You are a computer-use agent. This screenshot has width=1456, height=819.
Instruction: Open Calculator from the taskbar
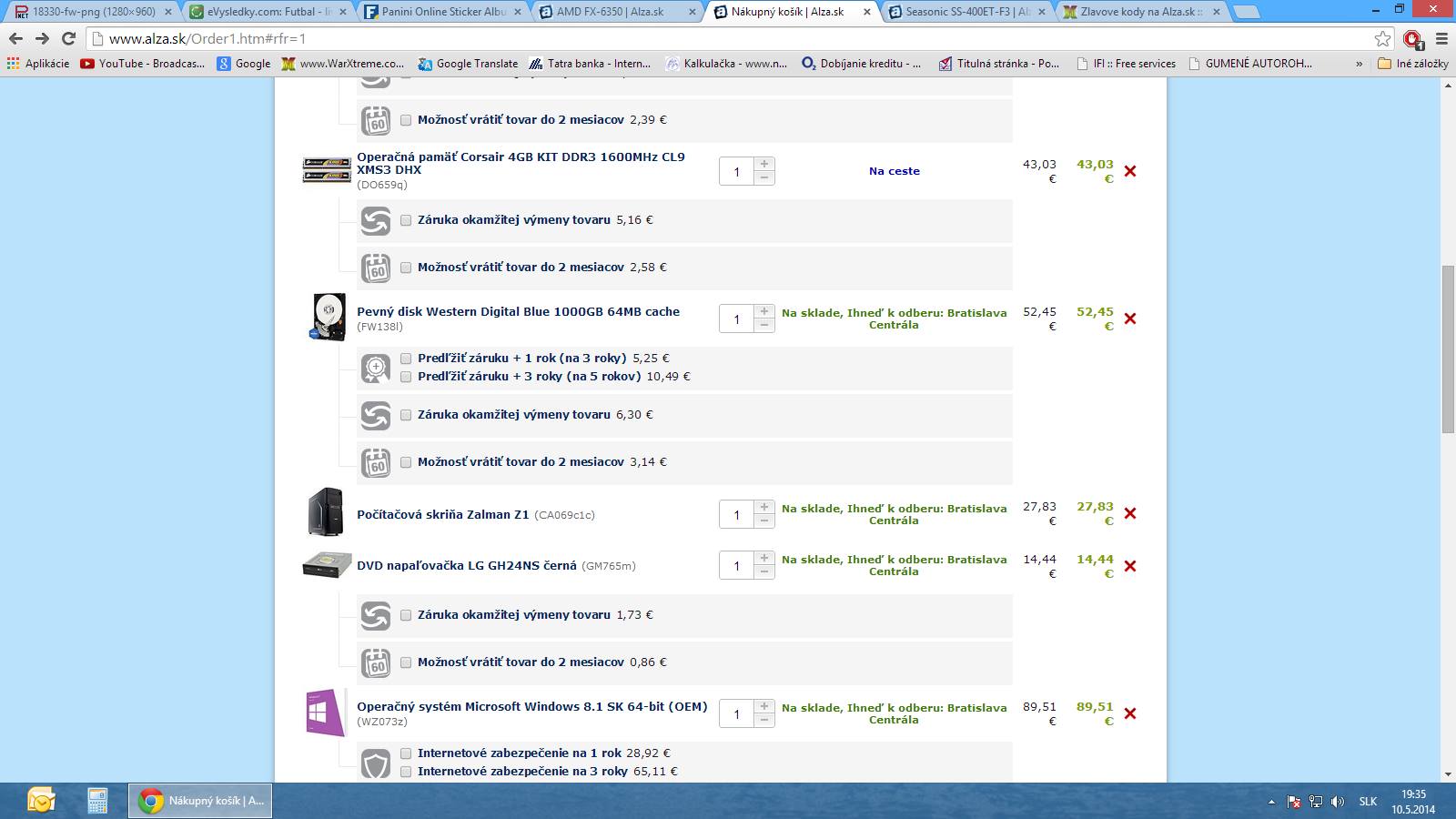pyautogui.click(x=97, y=801)
